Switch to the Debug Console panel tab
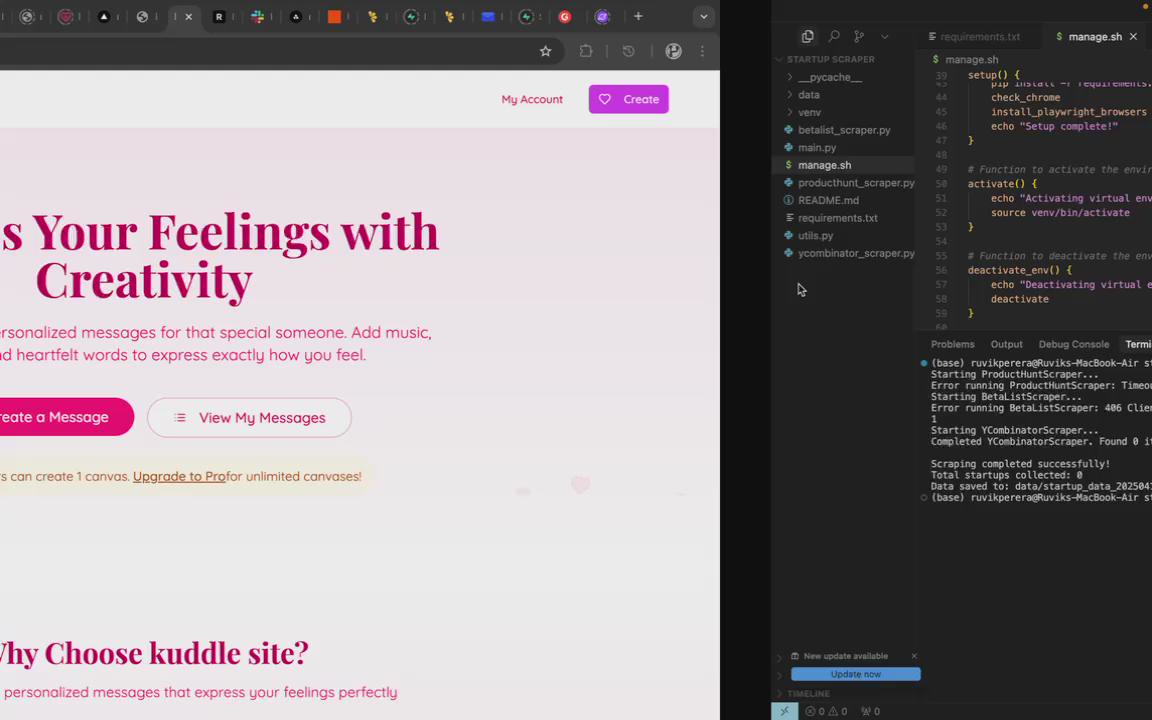Viewport: 1152px width, 720px height. pyautogui.click(x=1073, y=344)
